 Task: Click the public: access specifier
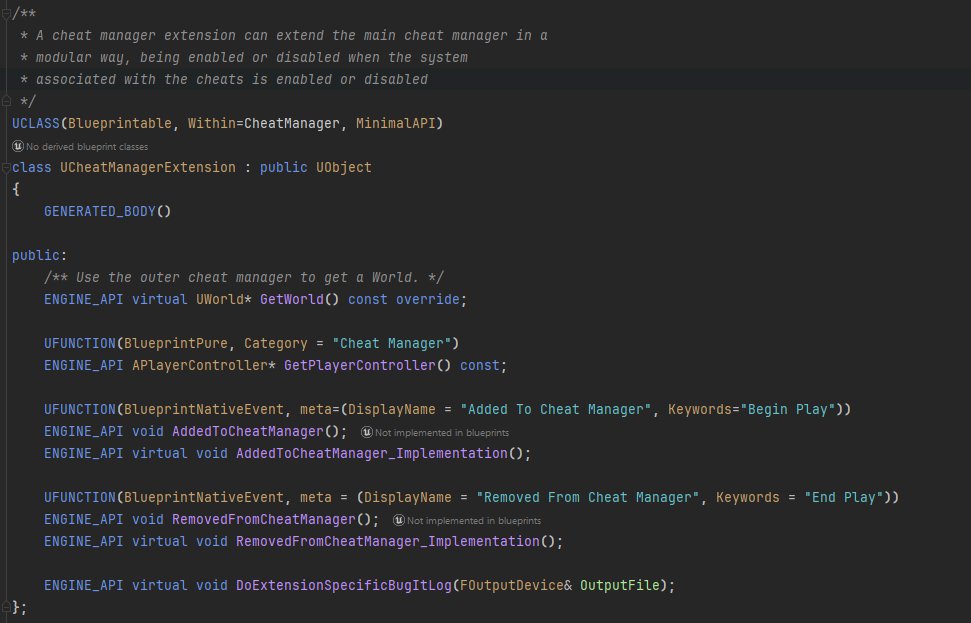(39, 255)
